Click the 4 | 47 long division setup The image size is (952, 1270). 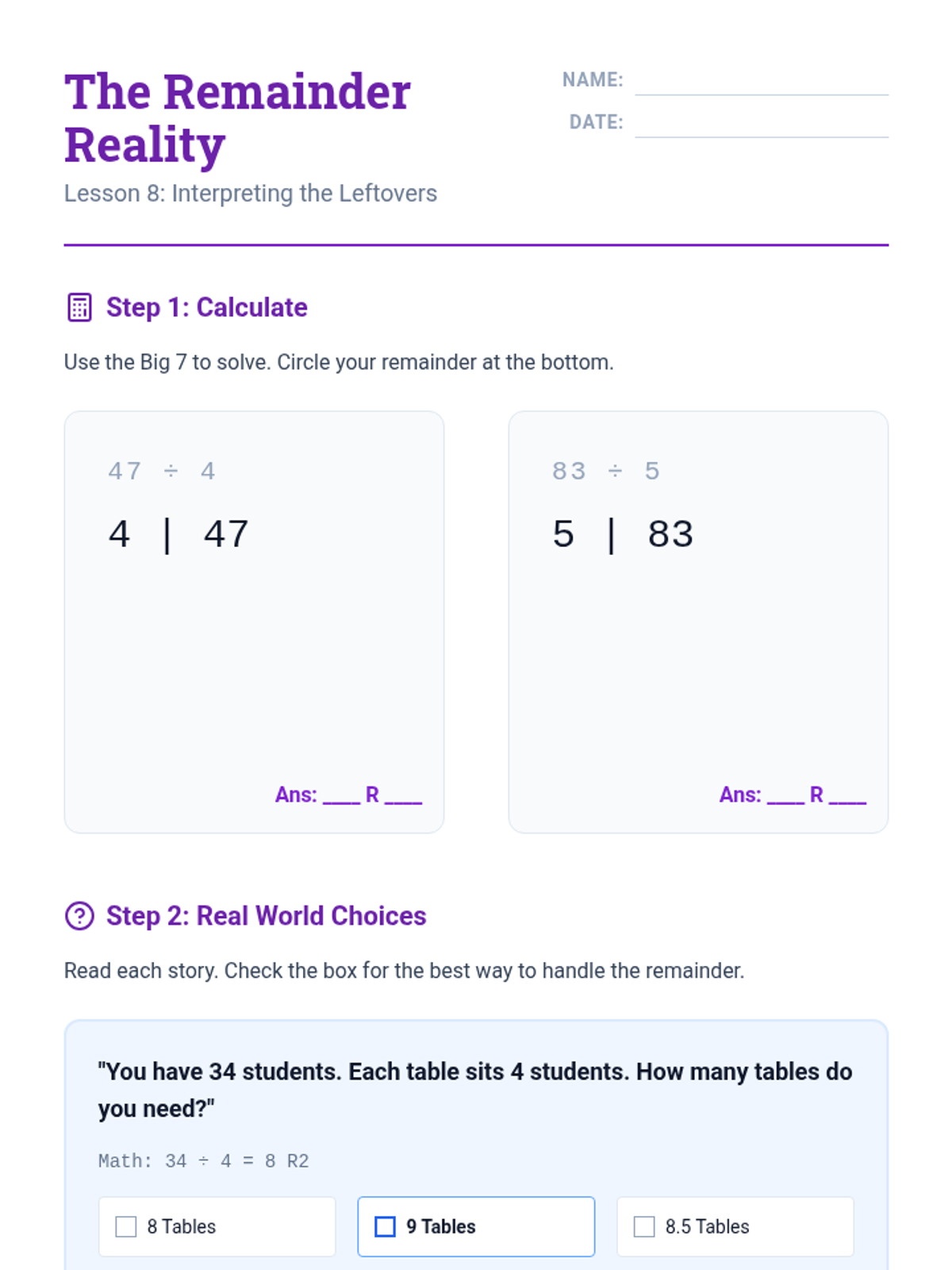(178, 534)
